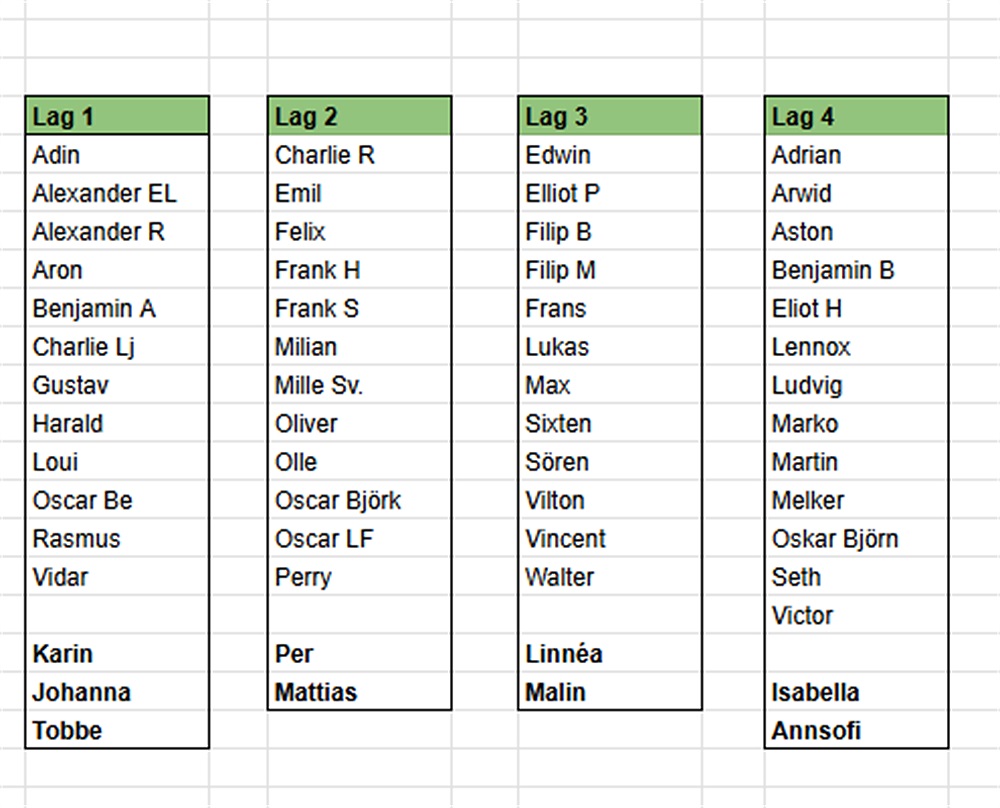
Task: Click the Lag 2 header cell
Action: 359,117
